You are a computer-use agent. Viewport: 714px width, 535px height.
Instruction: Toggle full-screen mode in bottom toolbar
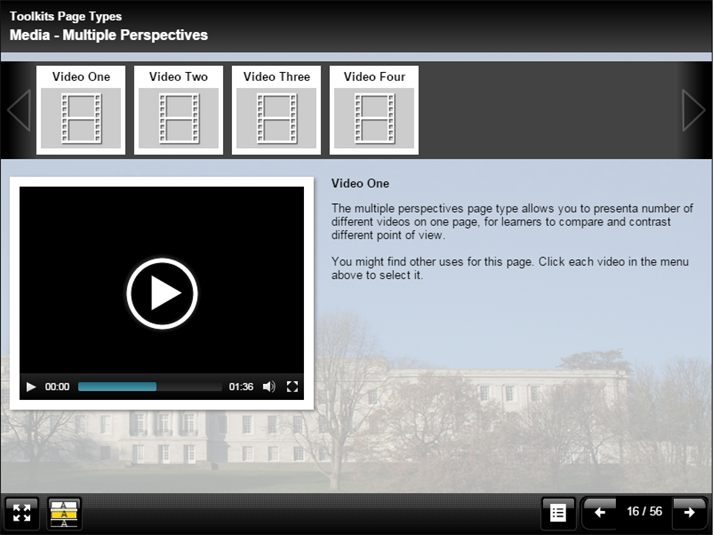[22, 513]
